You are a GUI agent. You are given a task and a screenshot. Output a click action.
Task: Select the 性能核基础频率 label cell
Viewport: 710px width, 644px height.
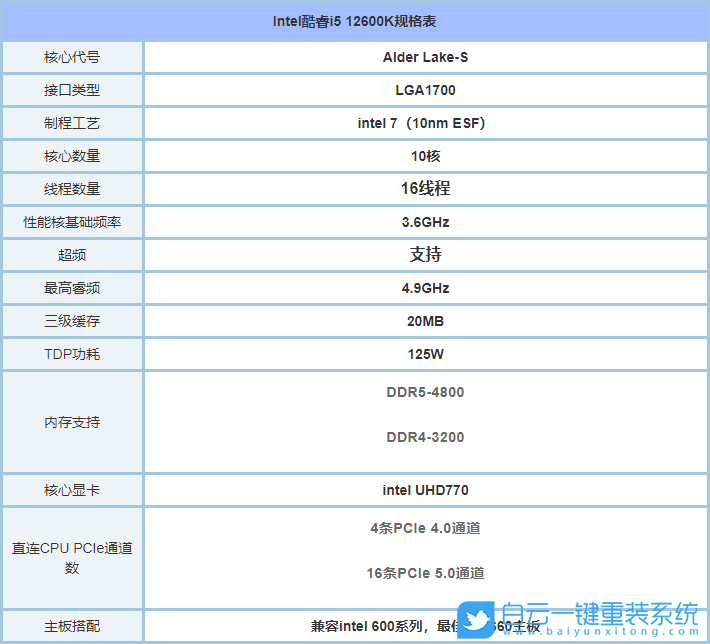[x=72, y=222]
